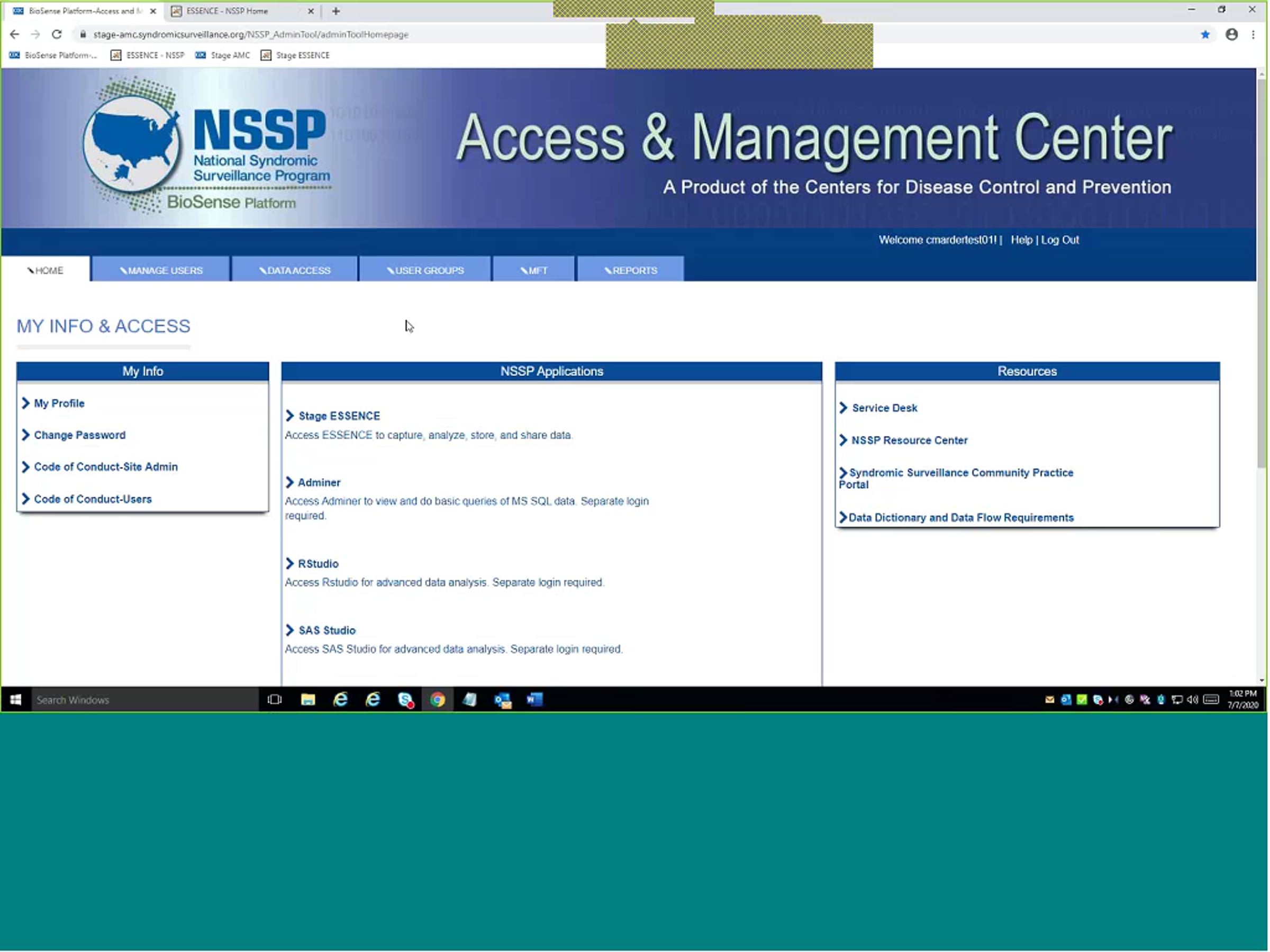Open Code of Conduct-Users link
Image resolution: width=1270 pixels, height=952 pixels.
(x=93, y=499)
